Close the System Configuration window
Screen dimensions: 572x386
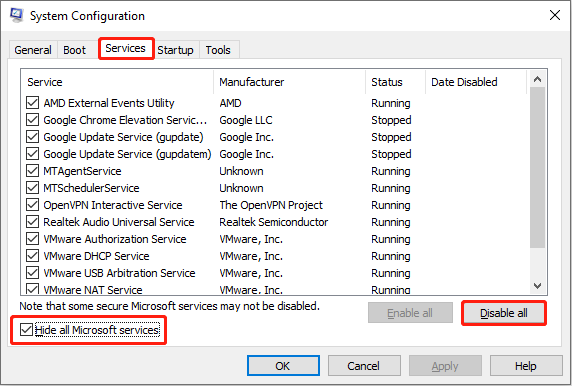(x=555, y=15)
